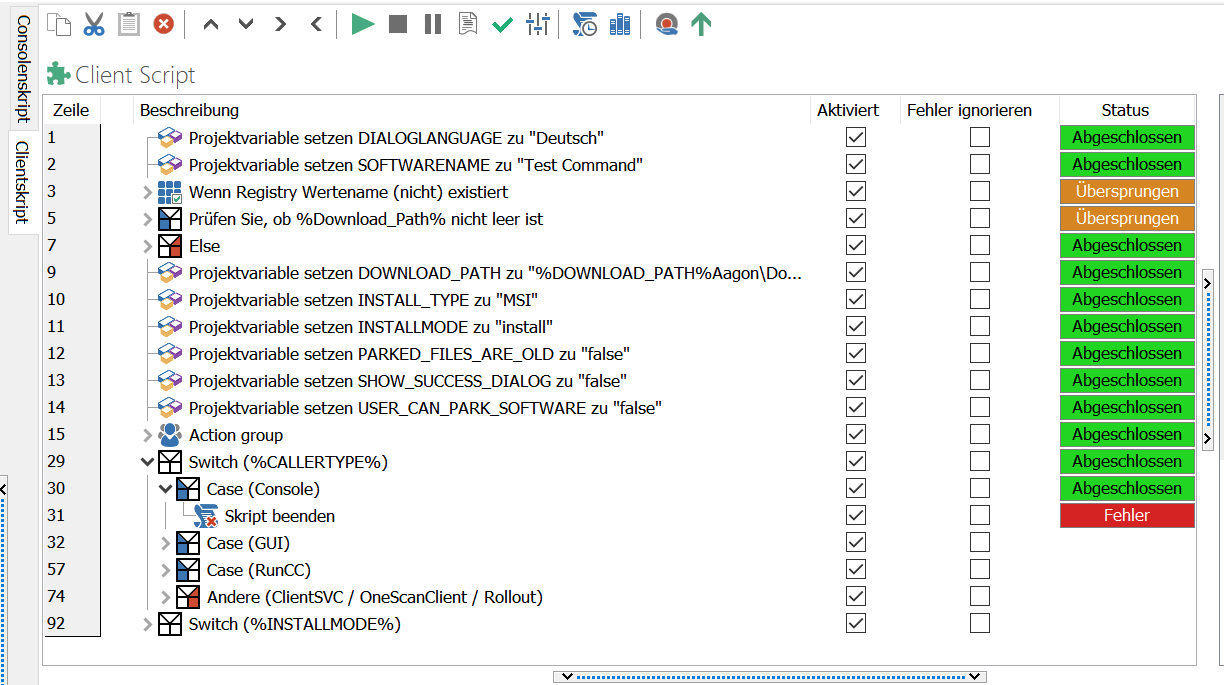Pause script with pause icon
The width and height of the screenshot is (1224, 685).
click(432, 24)
